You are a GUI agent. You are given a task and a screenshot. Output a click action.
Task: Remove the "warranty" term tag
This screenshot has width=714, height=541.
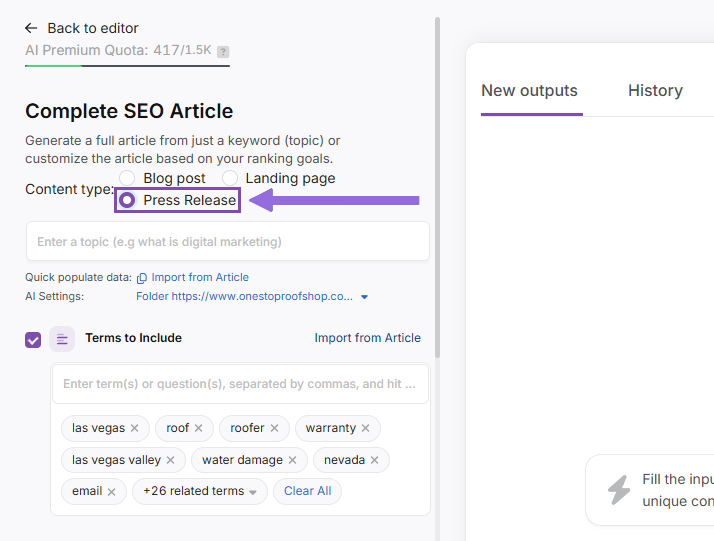tap(366, 428)
